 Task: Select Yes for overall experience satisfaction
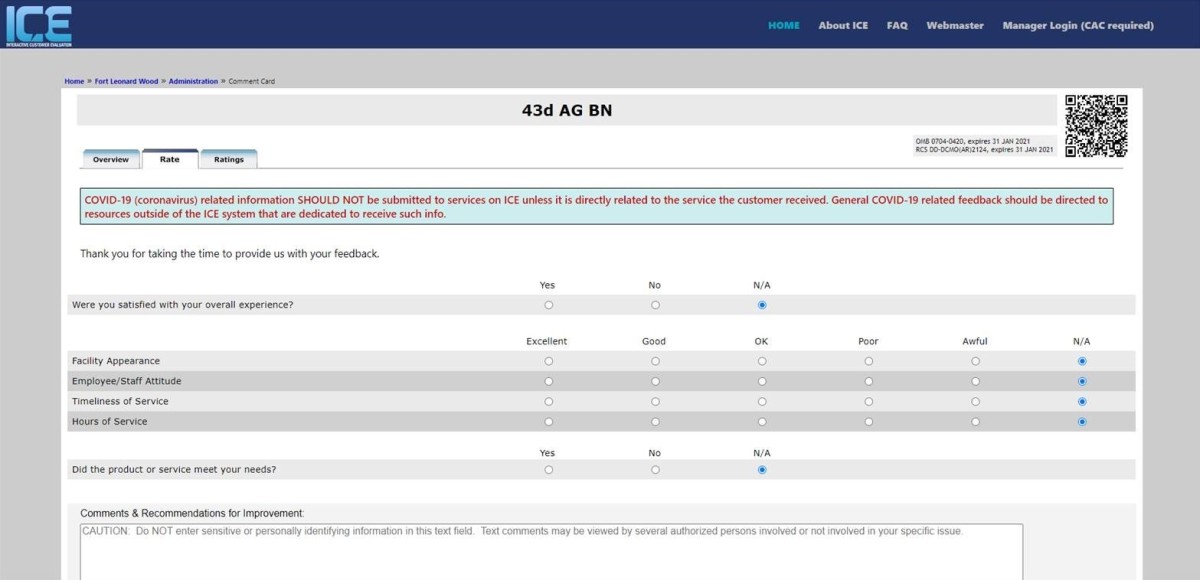point(547,304)
